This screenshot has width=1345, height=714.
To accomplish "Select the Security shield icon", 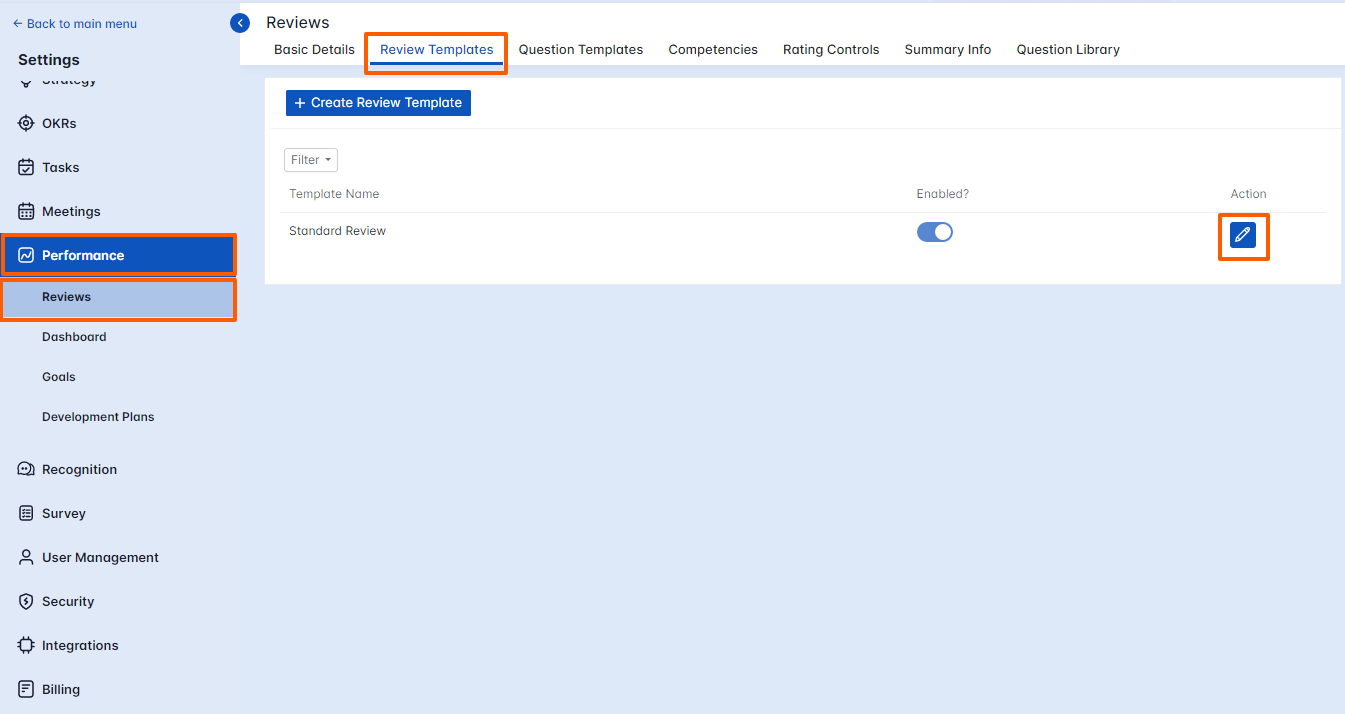I will (26, 601).
